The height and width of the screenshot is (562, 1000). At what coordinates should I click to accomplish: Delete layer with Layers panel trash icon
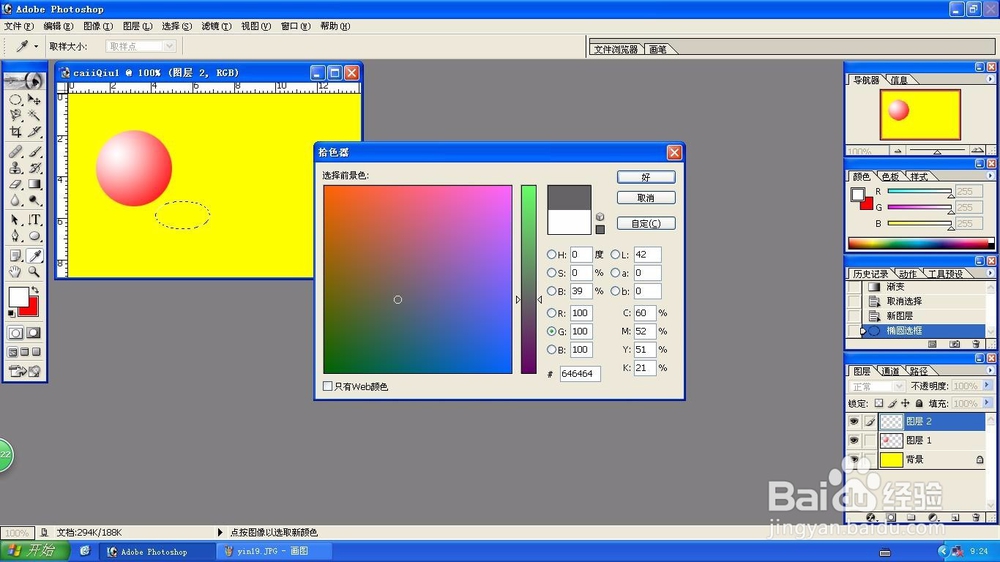point(976,517)
